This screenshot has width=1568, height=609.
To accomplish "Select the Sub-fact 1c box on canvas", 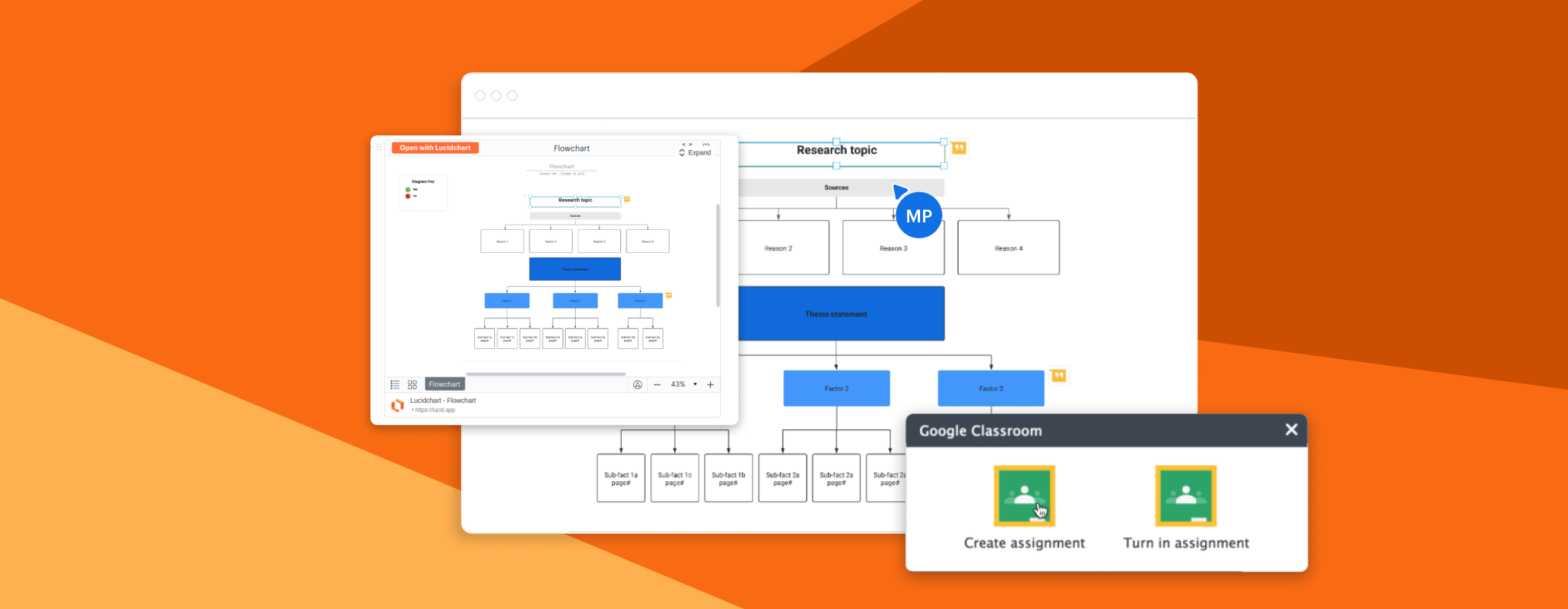I will pos(675,478).
